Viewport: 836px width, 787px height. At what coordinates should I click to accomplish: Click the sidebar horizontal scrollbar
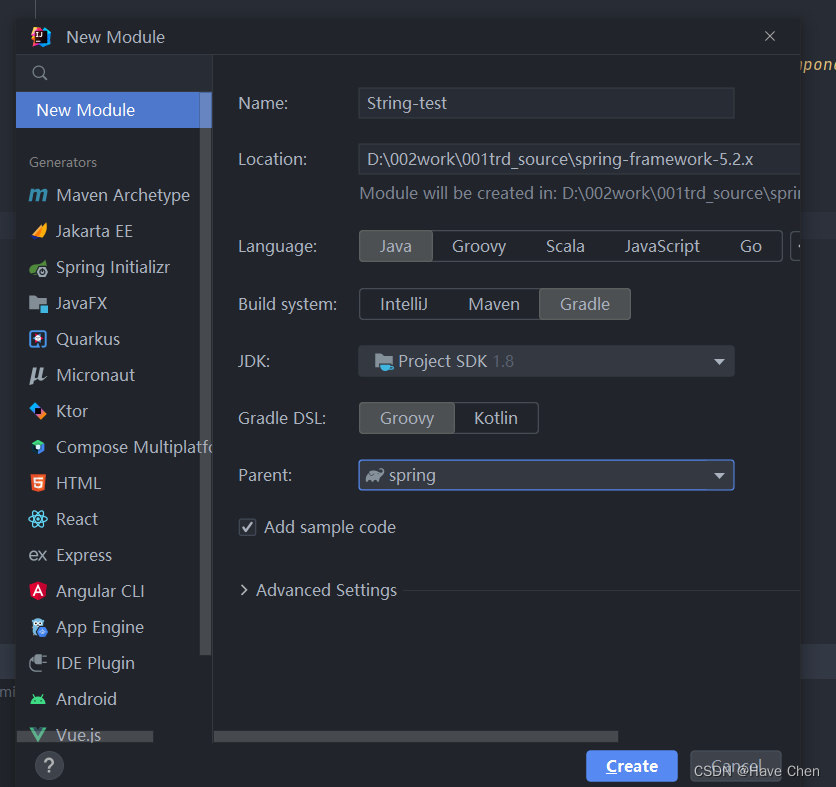click(x=85, y=736)
